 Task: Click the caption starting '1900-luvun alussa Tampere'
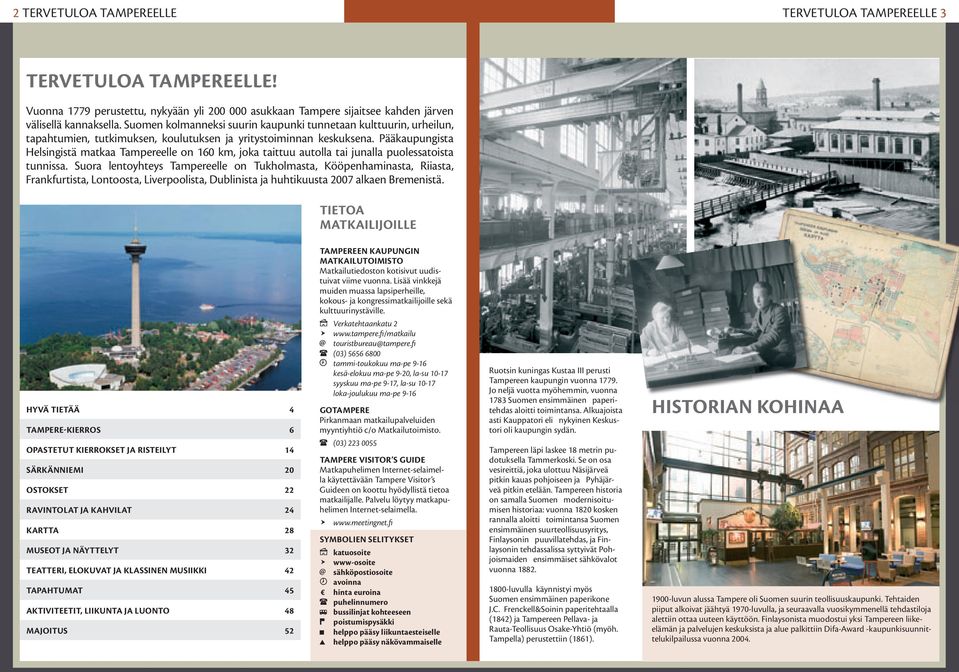tap(791, 619)
